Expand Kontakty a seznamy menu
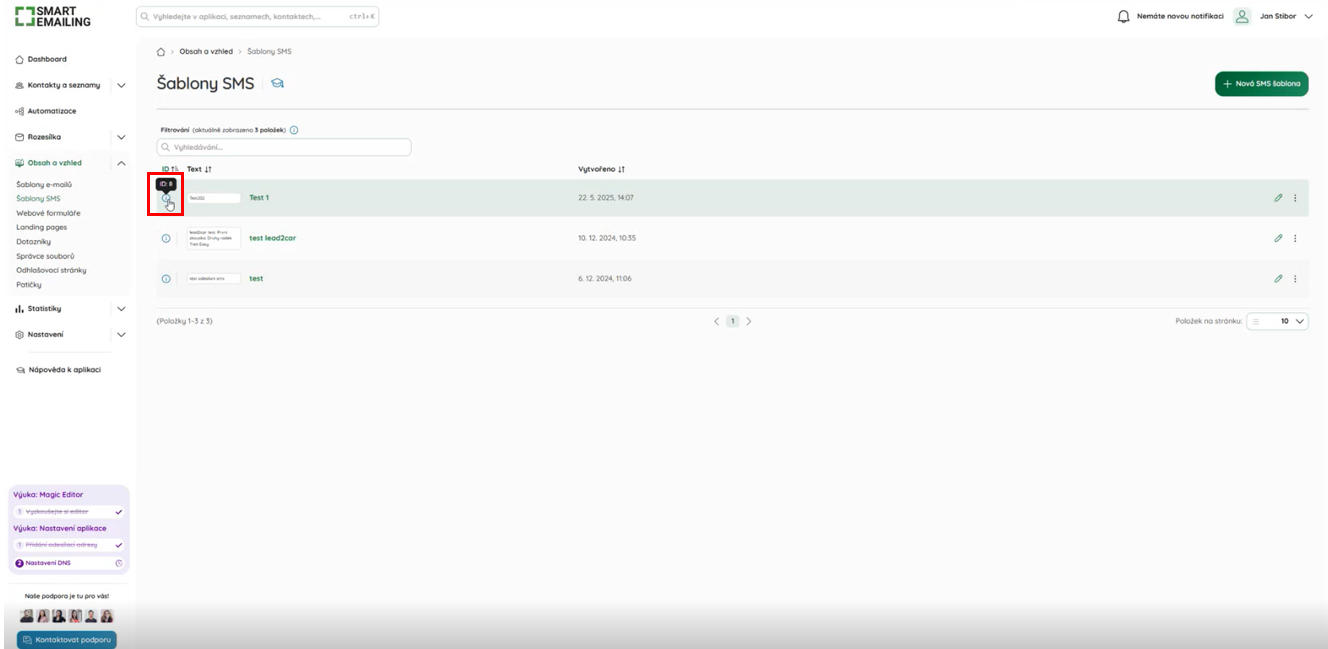 click(x=121, y=85)
